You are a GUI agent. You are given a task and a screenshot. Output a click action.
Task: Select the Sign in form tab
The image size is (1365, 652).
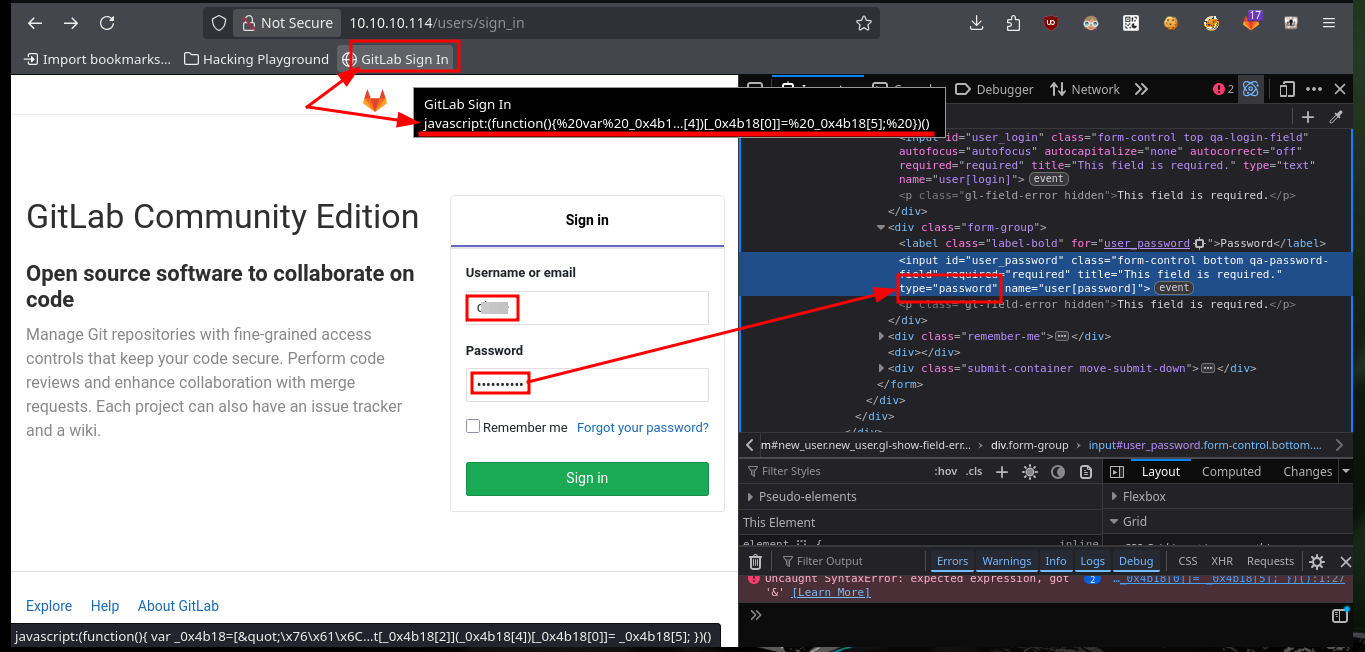click(587, 220)
